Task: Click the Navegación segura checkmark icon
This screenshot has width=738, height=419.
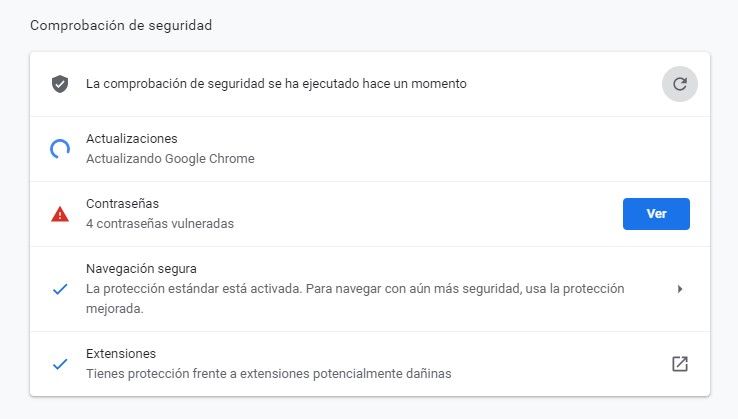Action: (60, 289)
